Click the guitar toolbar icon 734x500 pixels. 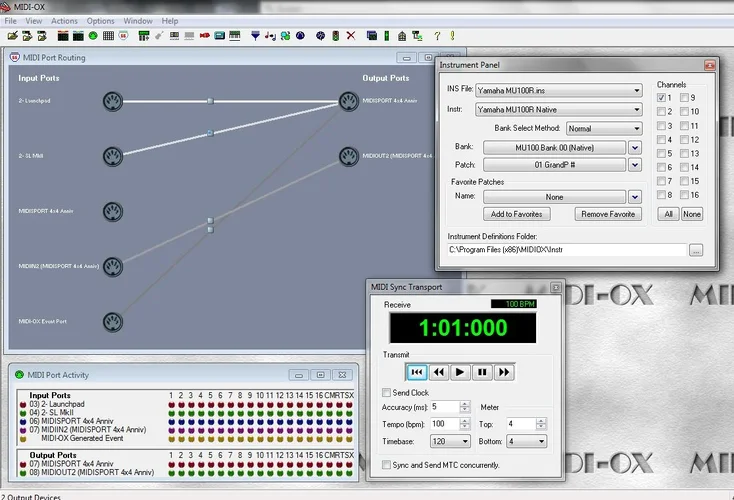159,36
